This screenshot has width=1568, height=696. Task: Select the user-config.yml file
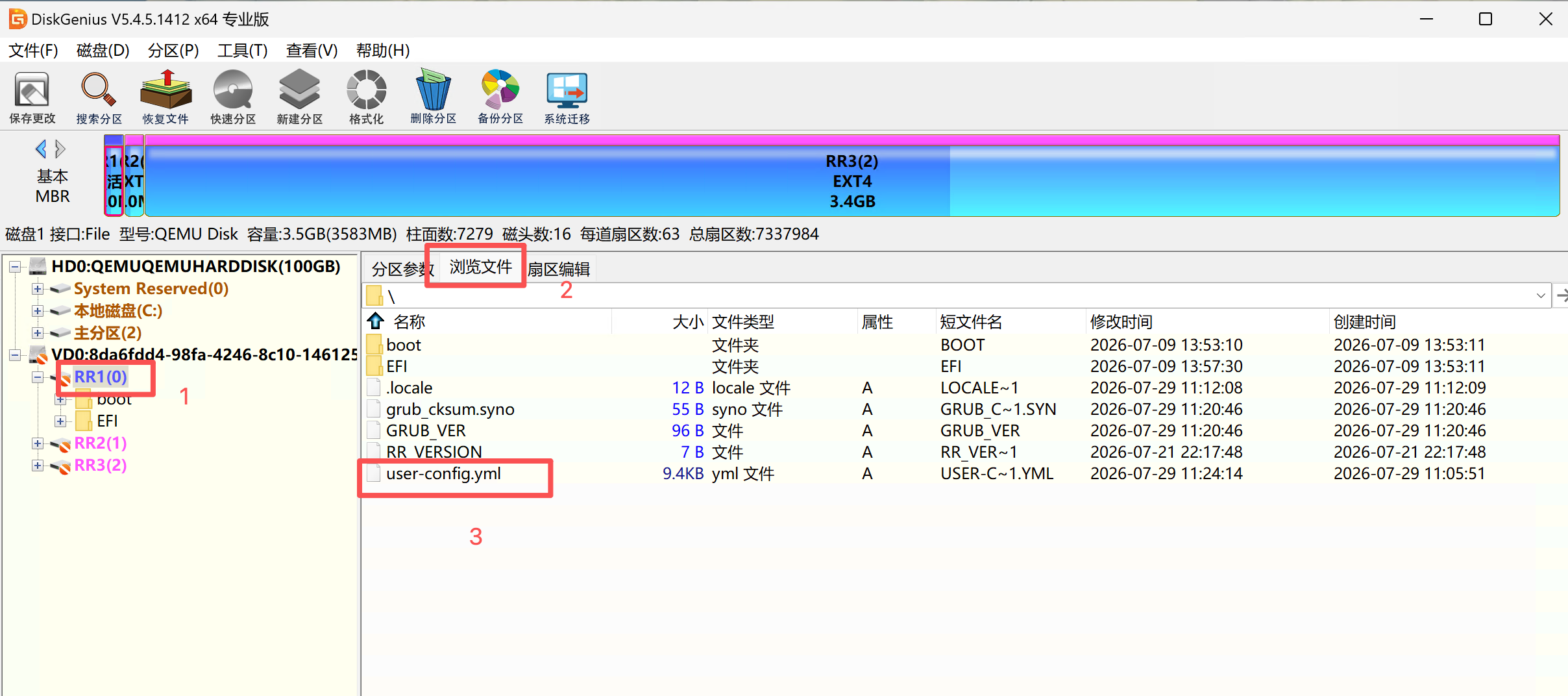coord(443,474)
